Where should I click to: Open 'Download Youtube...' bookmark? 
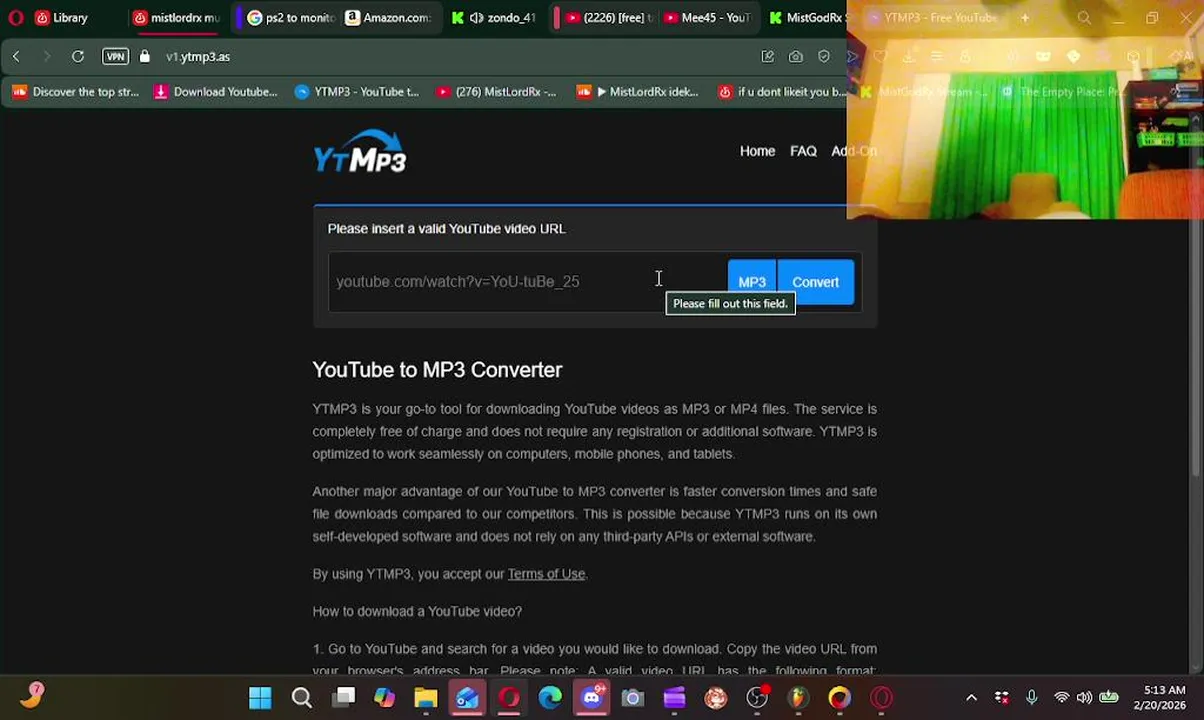(x=215, y=92)
